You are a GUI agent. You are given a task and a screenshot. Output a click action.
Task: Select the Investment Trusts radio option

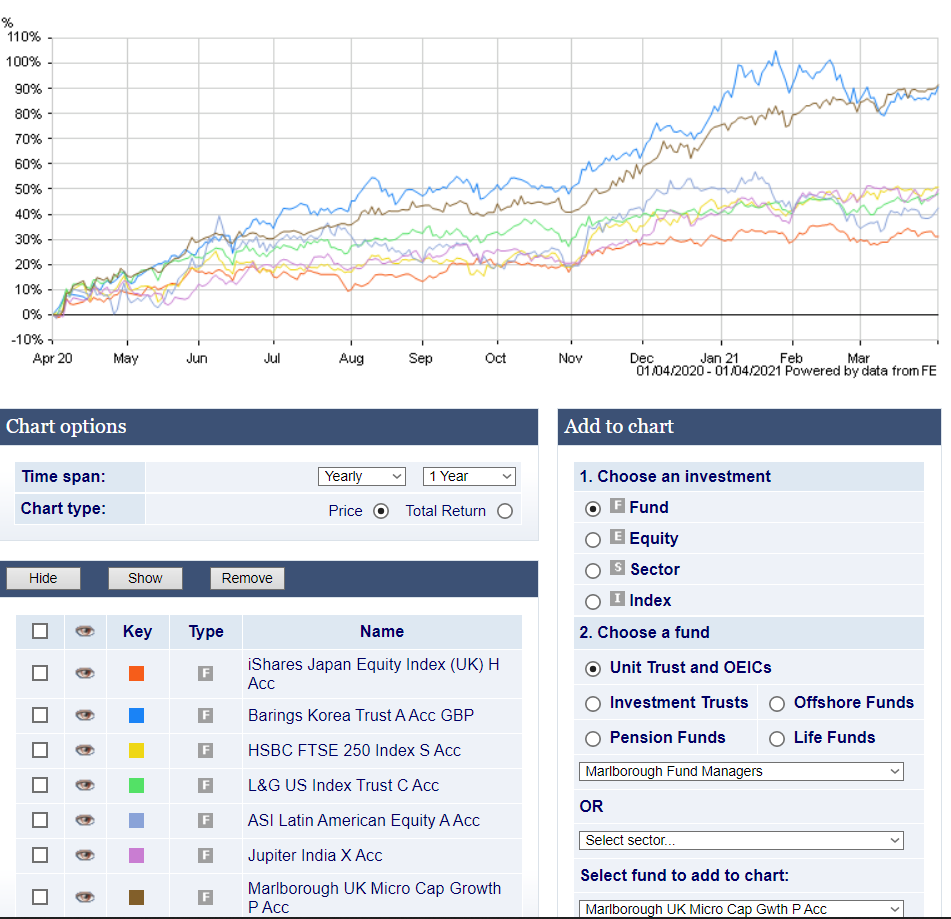(x=593, y=704)
